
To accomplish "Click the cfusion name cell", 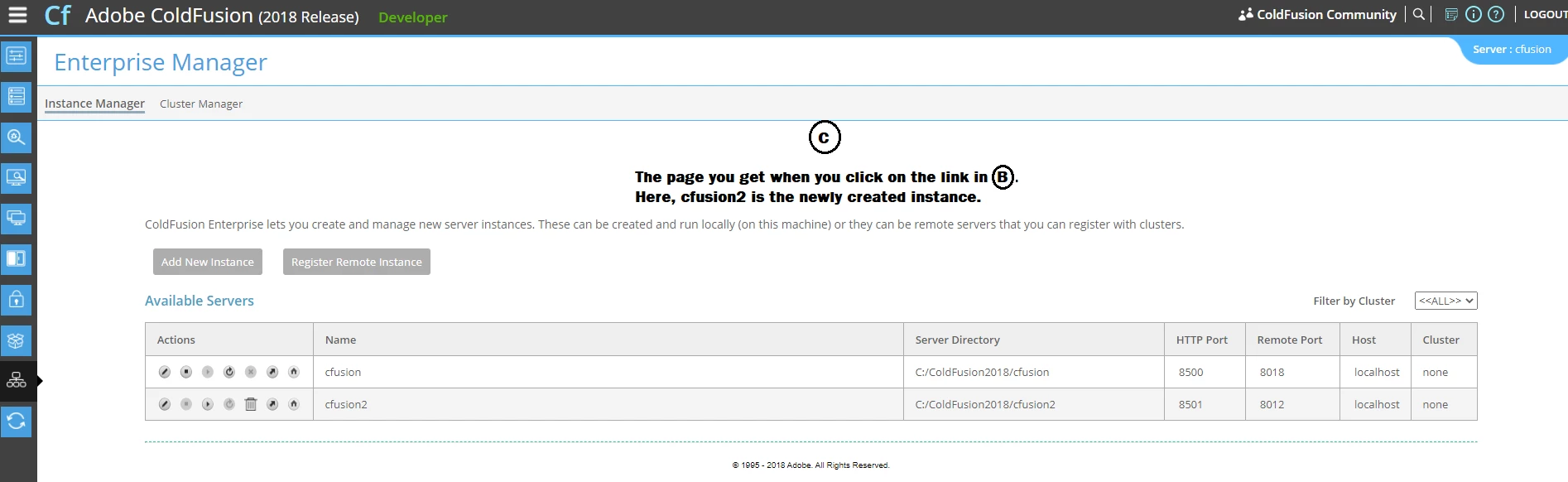I will [x=608, y=372].
